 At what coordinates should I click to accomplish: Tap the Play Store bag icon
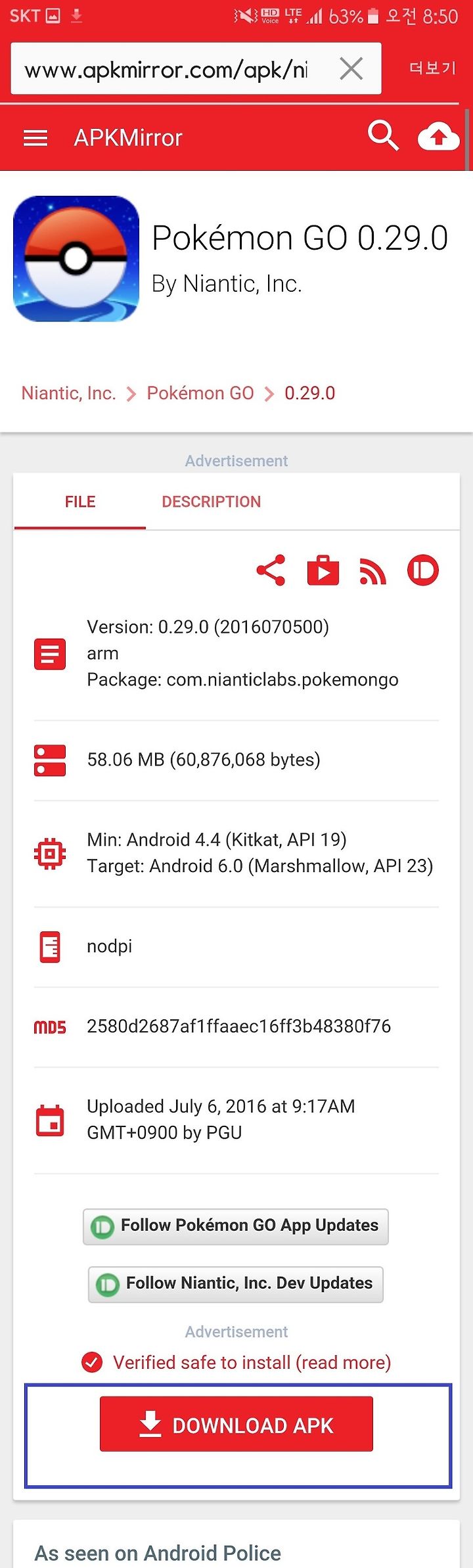pyautogui.click(x=323, y=570)
